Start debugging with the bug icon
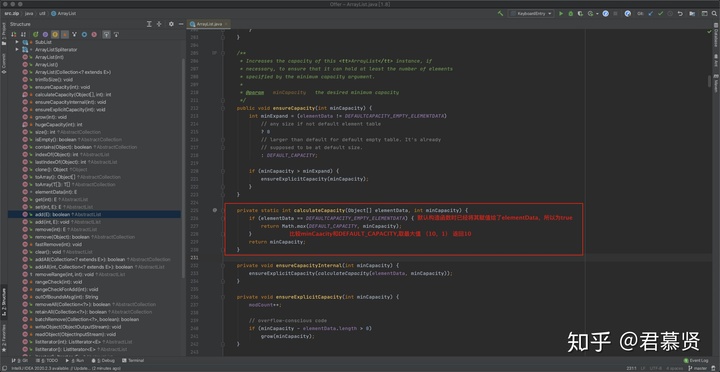Image resolution: width=720 pixels, height=372 pixels. tap(571, 14)
